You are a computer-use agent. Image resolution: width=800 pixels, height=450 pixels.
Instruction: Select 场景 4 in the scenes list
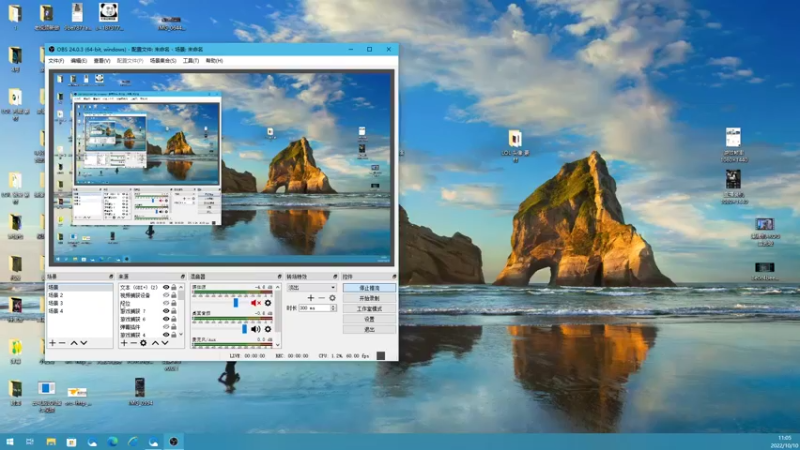point(56,311)
